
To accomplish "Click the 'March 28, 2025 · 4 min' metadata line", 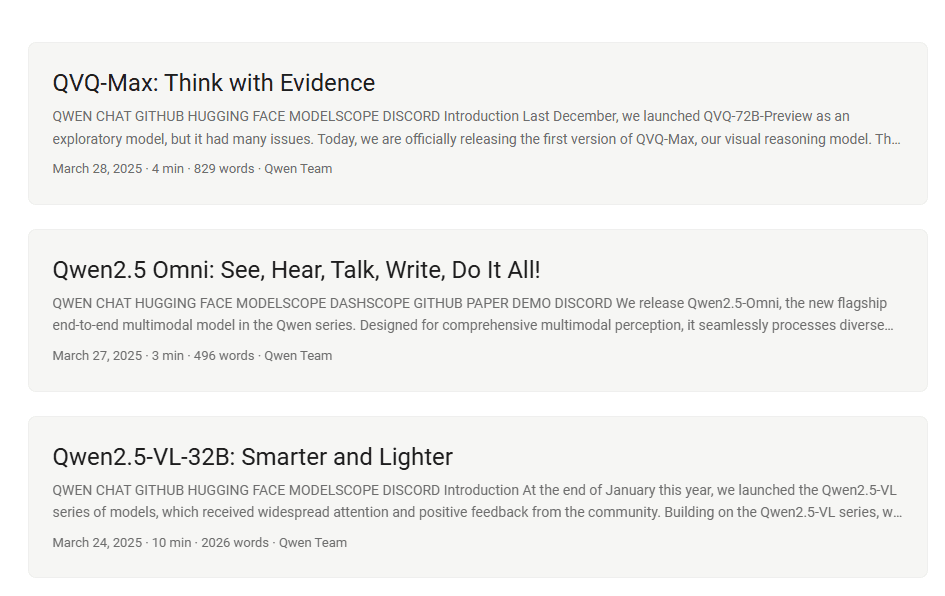I will [x=192, y=169].
